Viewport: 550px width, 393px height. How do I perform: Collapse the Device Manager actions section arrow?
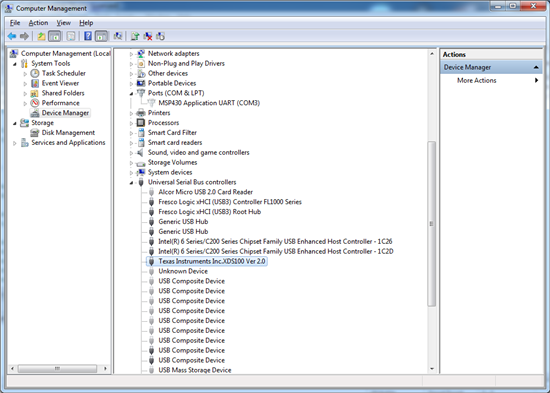(536, 67)
